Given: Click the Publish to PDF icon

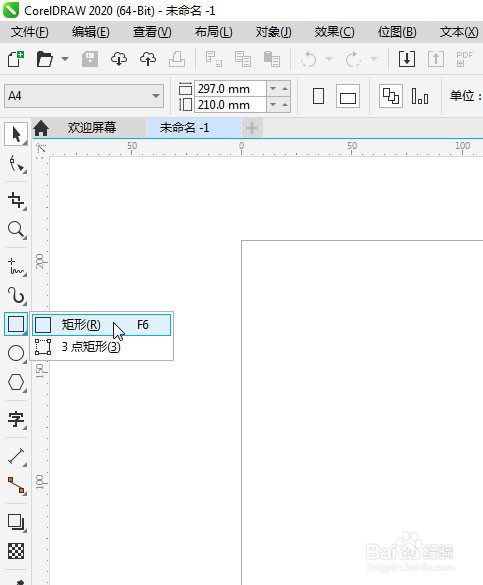Looking at the screenshot, I should coord(465,59).
